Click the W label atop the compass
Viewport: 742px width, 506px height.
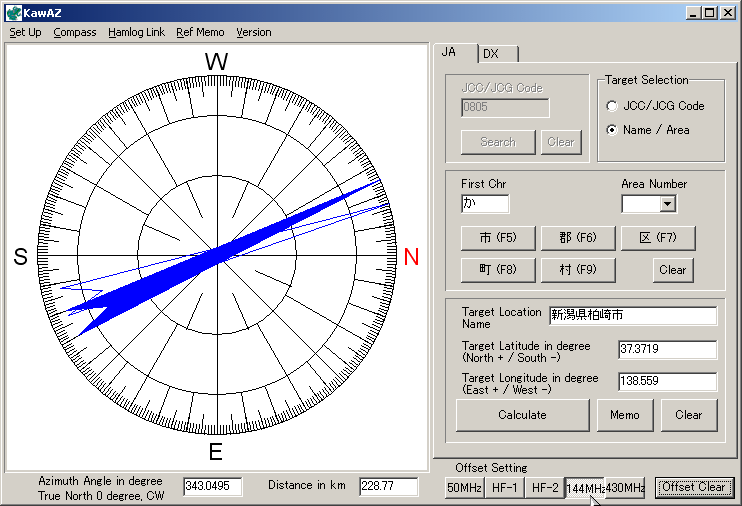[x=217, y=62]
